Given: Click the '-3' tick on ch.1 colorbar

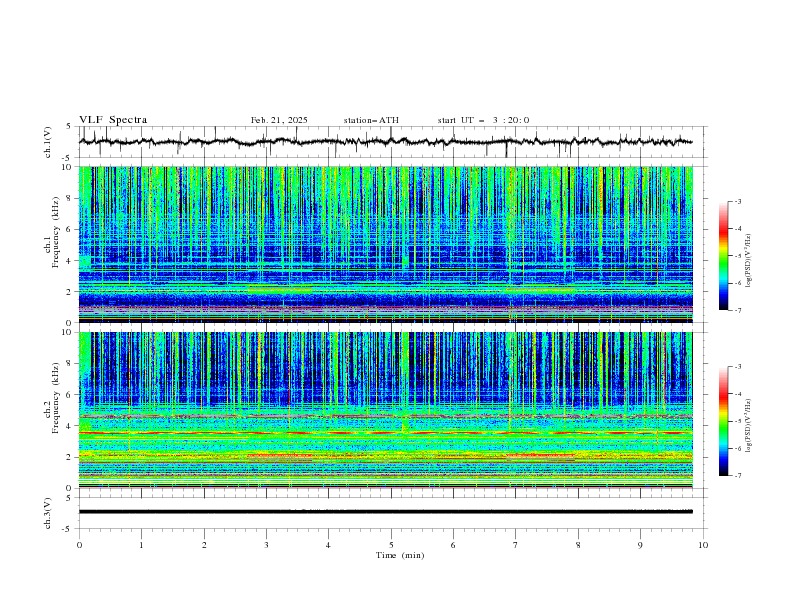Looking at the screenshot, I should click(737, 201).
